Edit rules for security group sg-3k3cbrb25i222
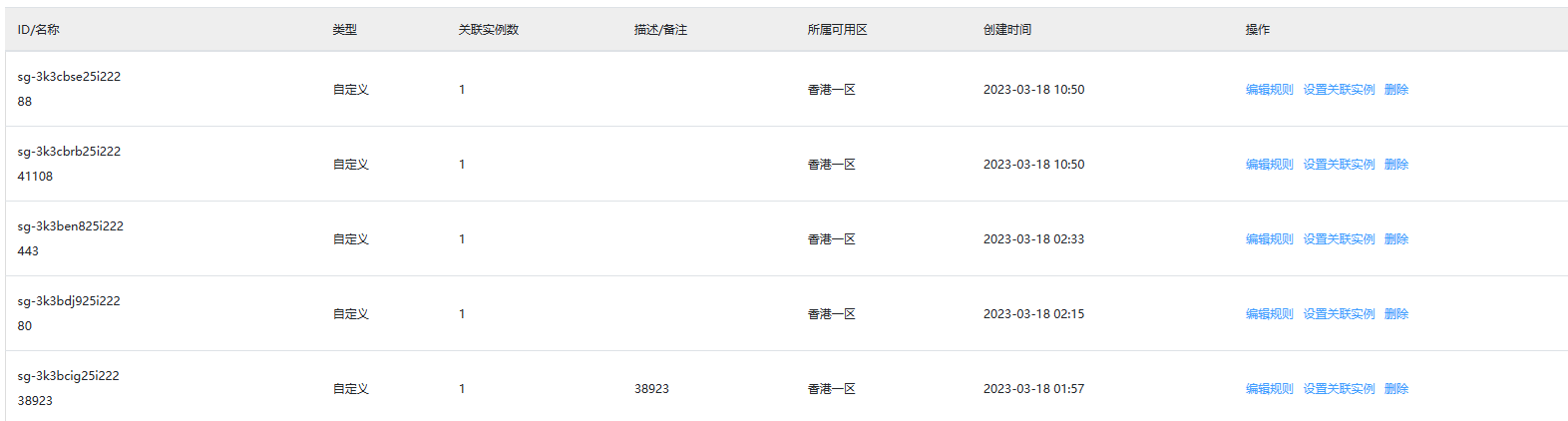This screenshot has width=1568, height=421. pyautogui.click(x=1269, y=165)
